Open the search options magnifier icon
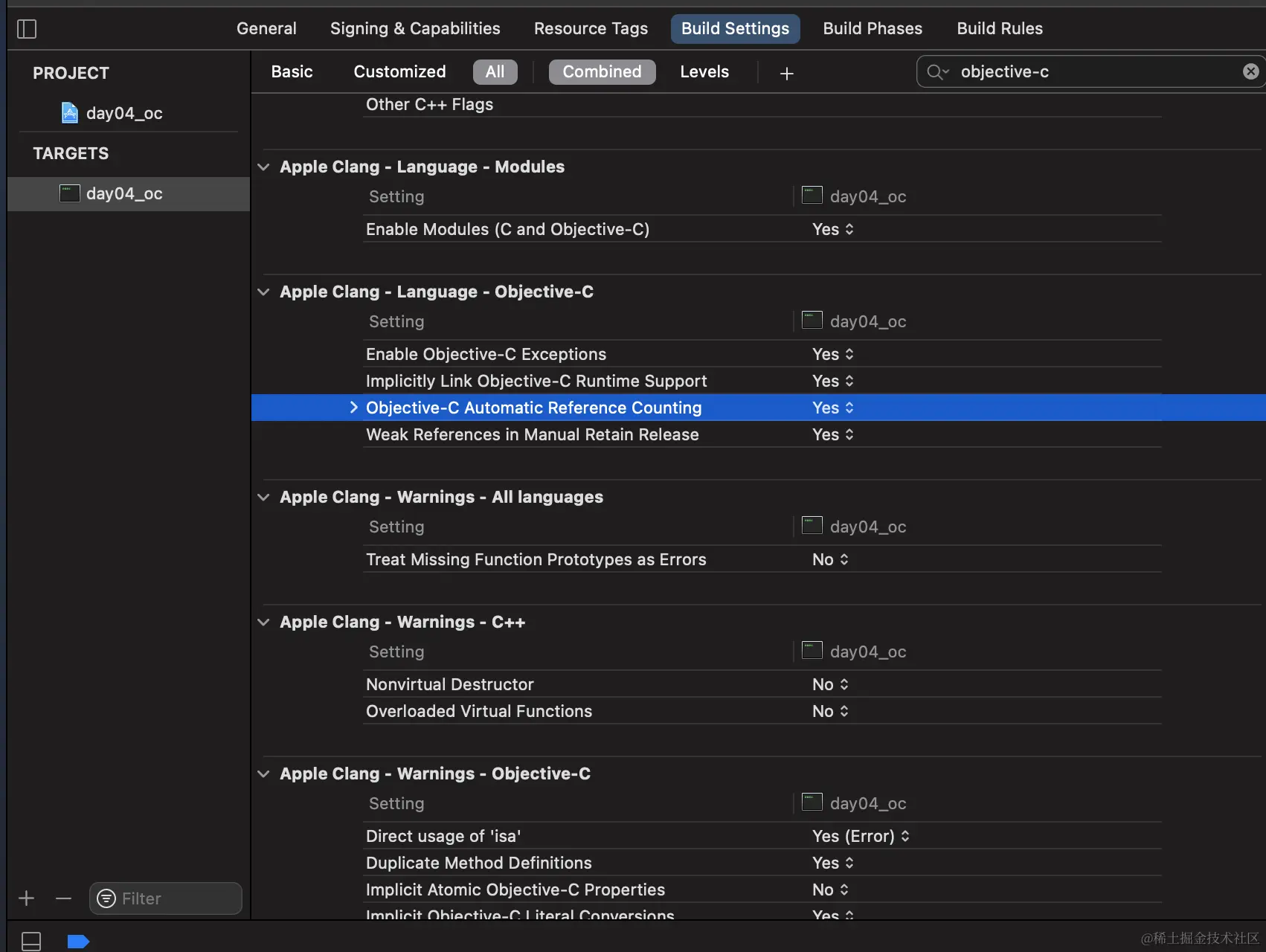This screenshot has height=952, width=1266. [936, 72]
